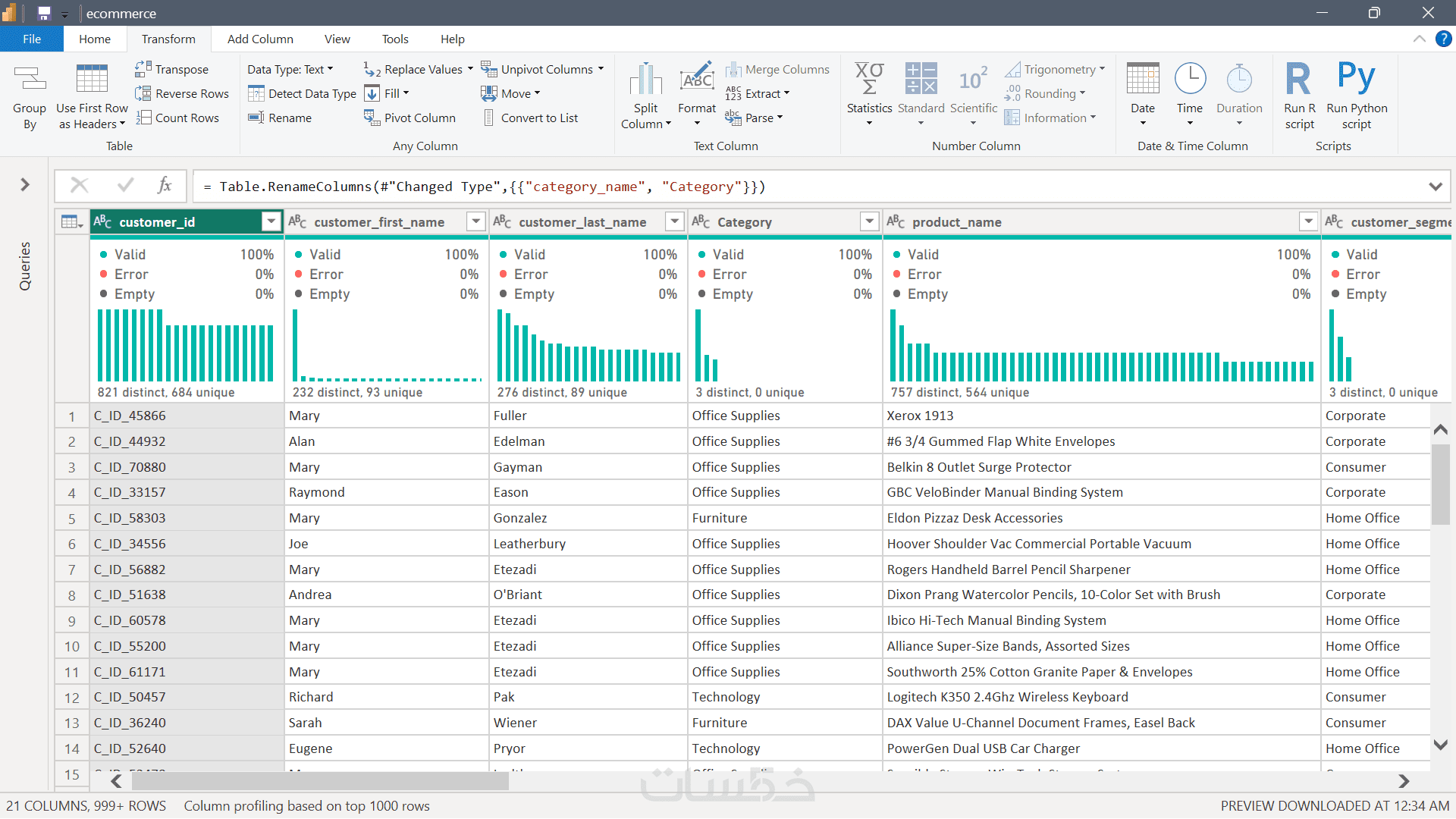Viewport: 1456px width, 819px height.
Task: Open the Category column filter dropdown
Action: coord(869,221)
